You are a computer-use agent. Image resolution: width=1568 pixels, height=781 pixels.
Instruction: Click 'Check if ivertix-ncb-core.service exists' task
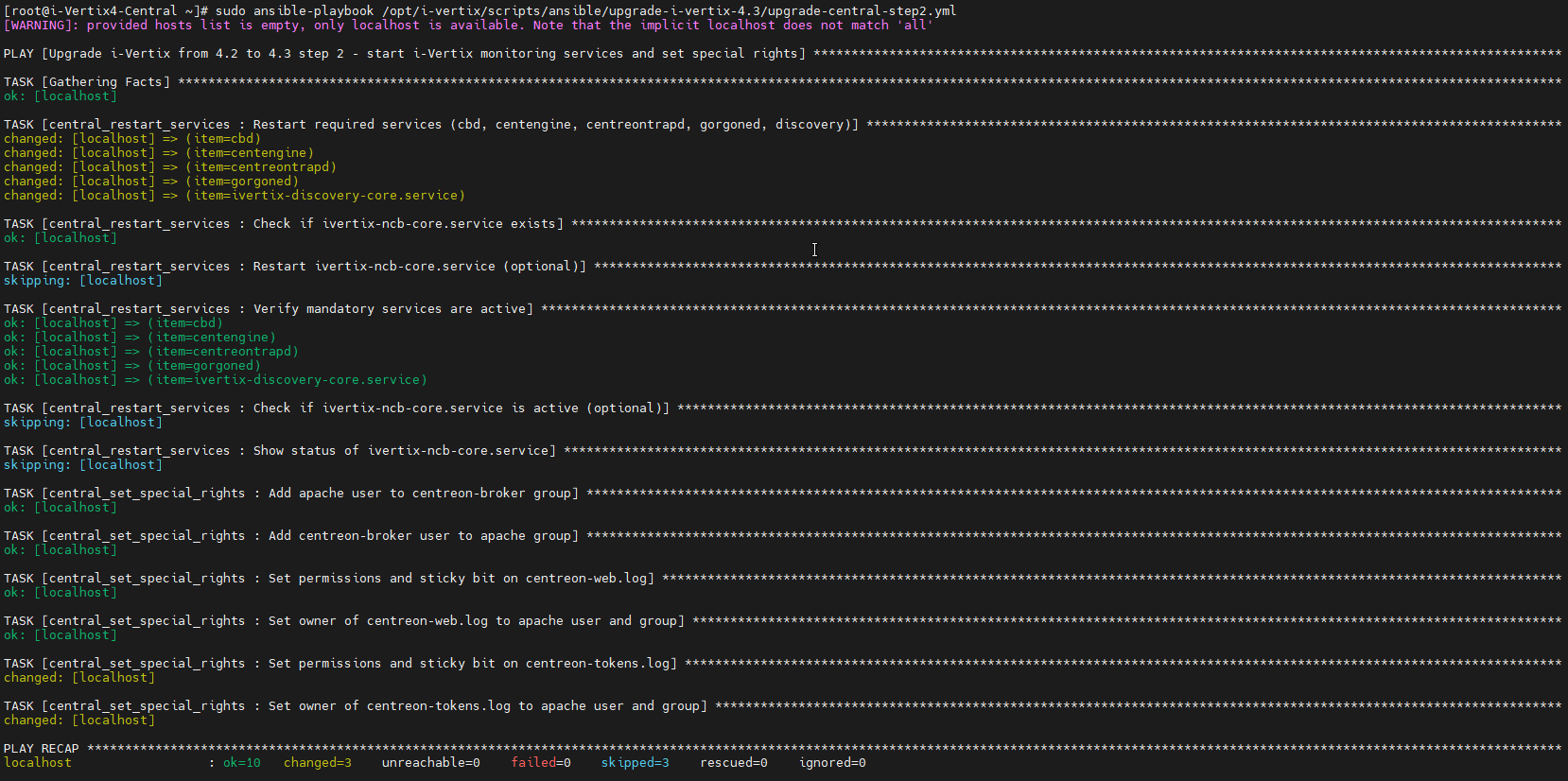pos(782,224)
